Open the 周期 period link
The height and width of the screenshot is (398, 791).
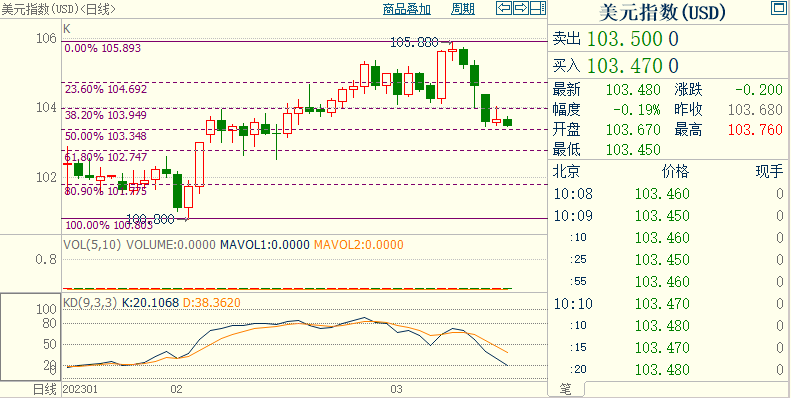click(463, 9)
